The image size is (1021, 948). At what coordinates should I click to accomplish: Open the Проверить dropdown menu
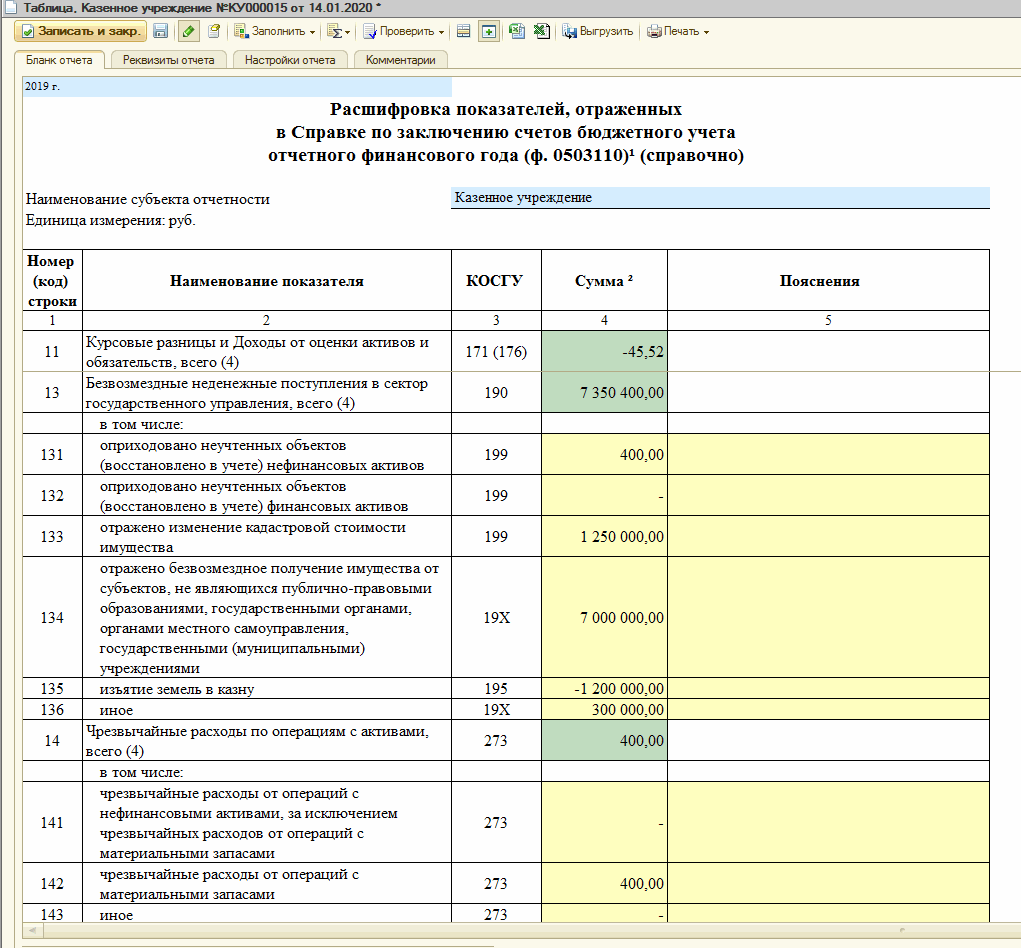[x=404, y=31]
